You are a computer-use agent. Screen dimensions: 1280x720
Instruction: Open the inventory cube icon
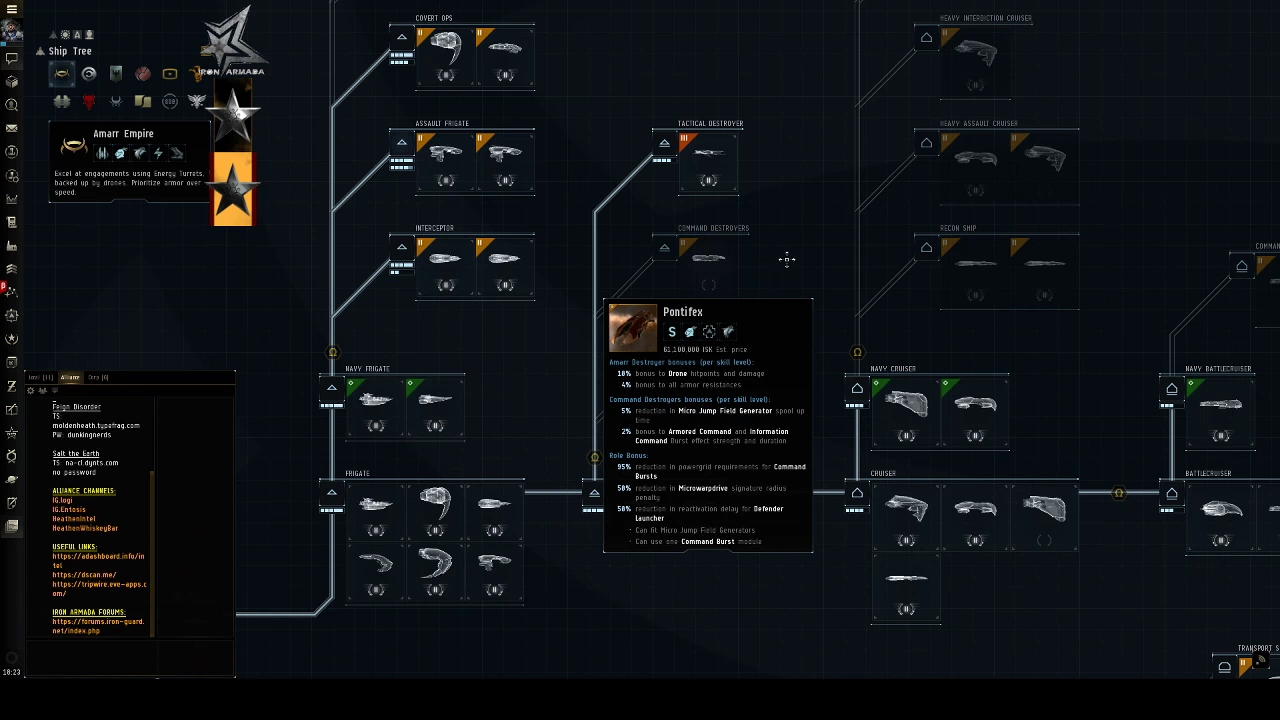coord(11,82)
